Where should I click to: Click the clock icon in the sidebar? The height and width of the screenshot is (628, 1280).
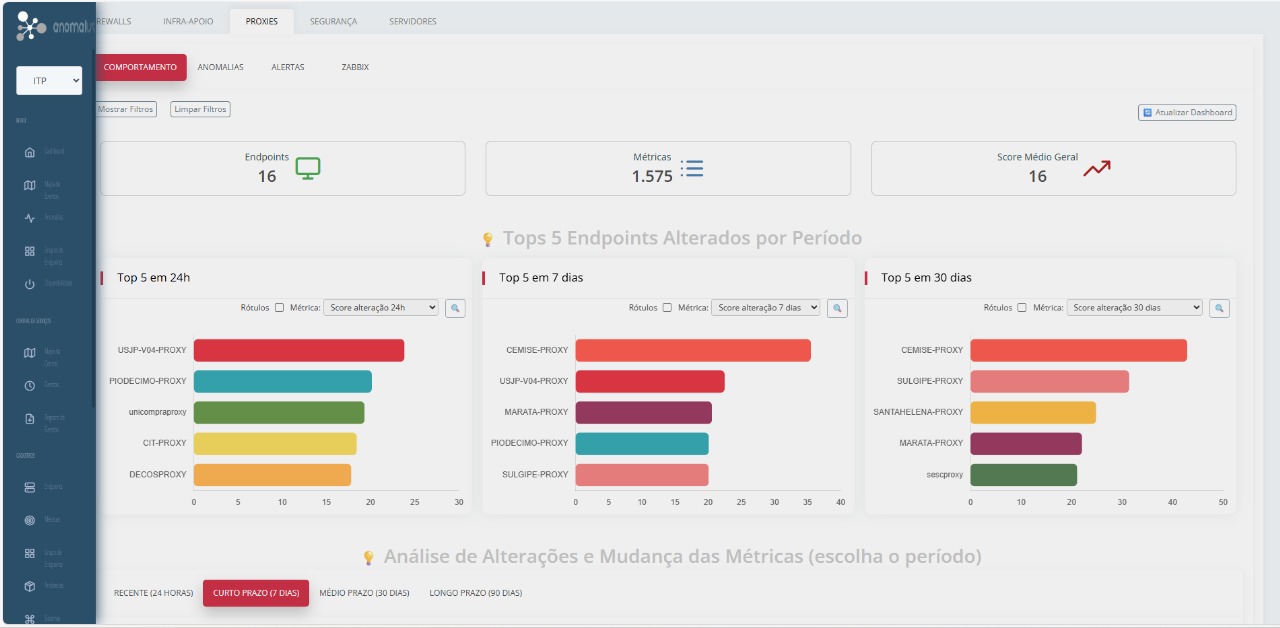[x=30, y=385]
